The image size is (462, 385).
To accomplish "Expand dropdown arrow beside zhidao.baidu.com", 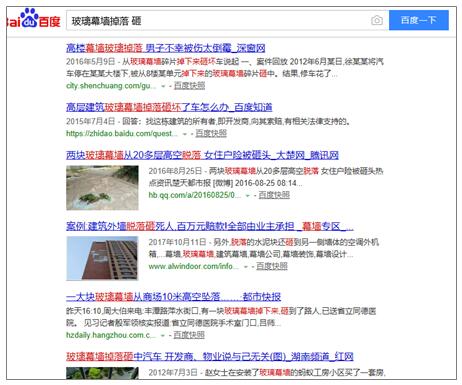I will tap(185, 134).
